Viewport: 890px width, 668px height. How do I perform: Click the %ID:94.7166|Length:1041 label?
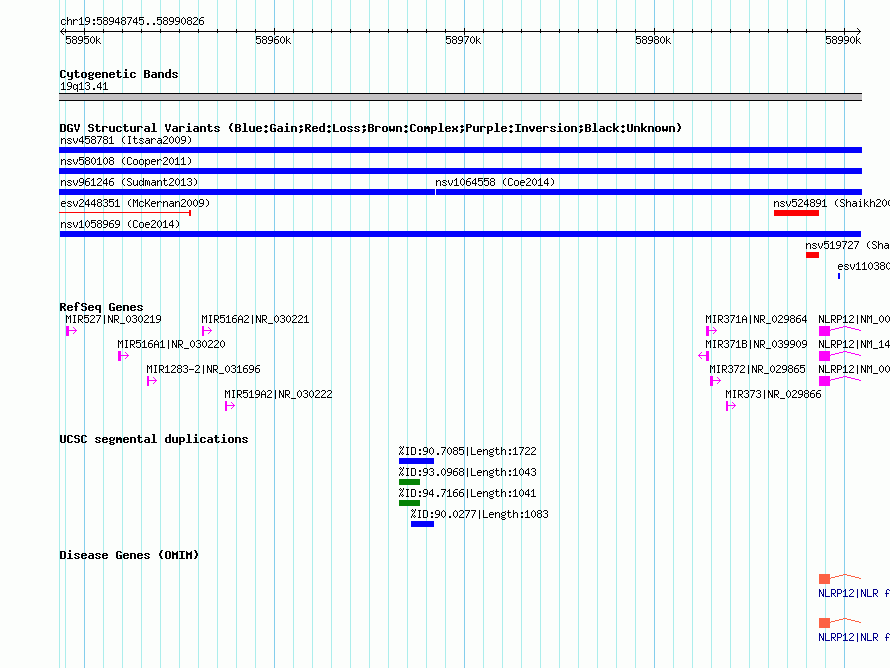tap(468, 493)
